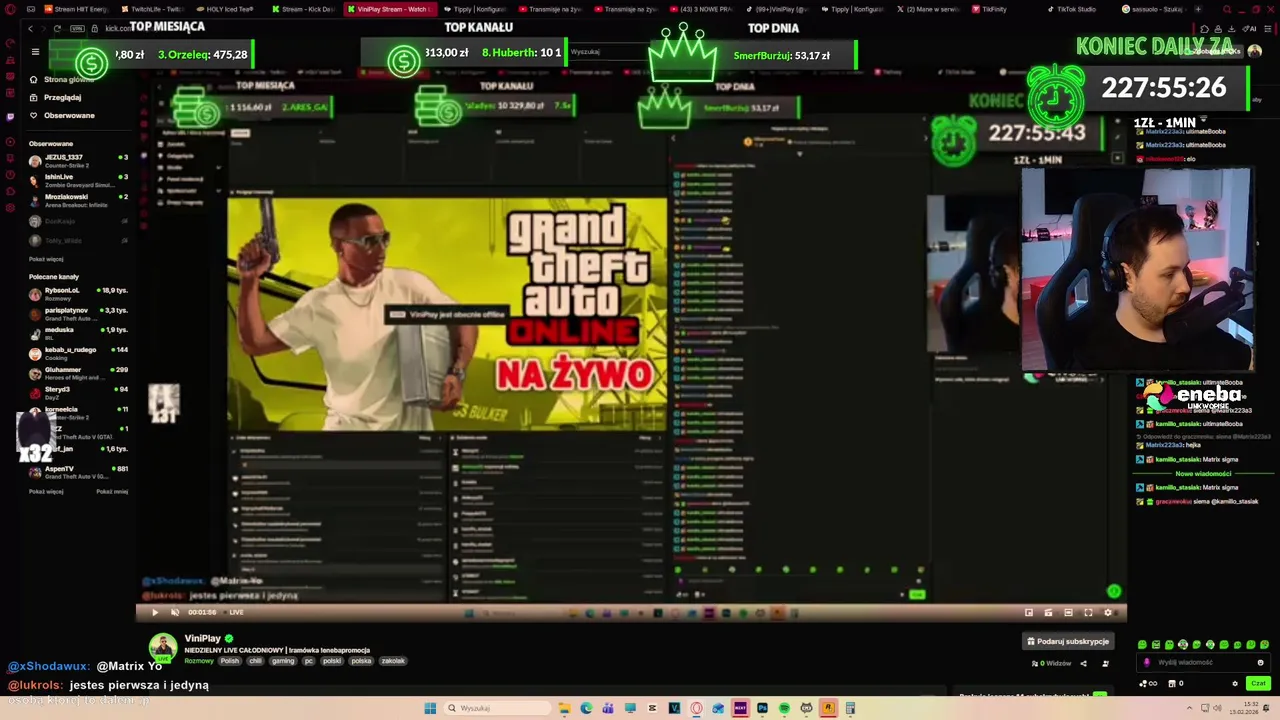Open ViniPlay channel avatar
The width and height of the screenshot is (1280, 720).
[163, 647]
